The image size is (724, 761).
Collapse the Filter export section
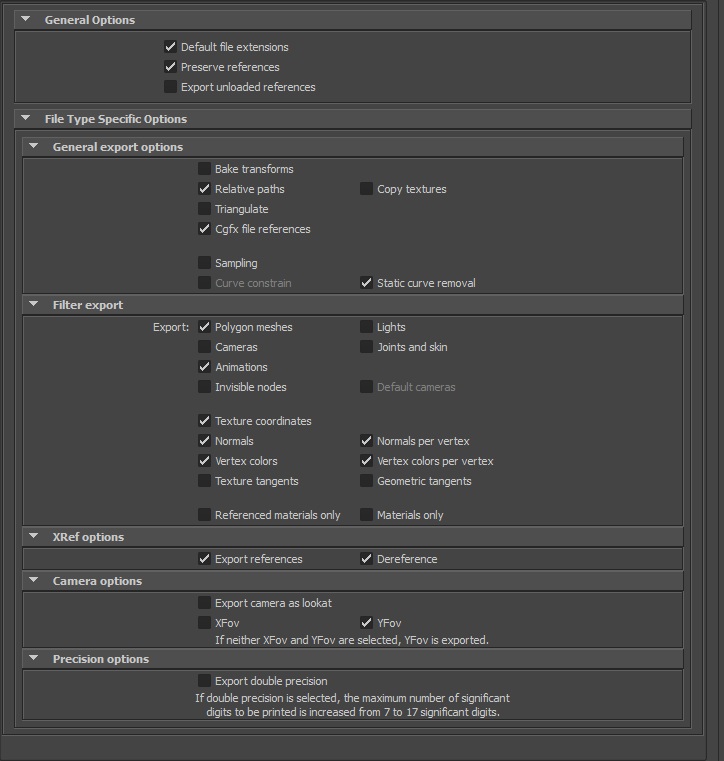click(x=33, y=305)
